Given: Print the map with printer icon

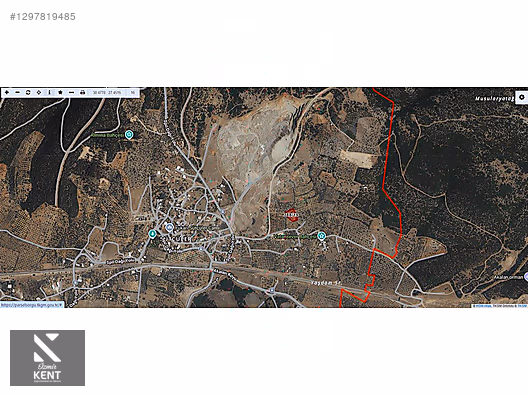Looking at the screenshot, I should 82,92.
